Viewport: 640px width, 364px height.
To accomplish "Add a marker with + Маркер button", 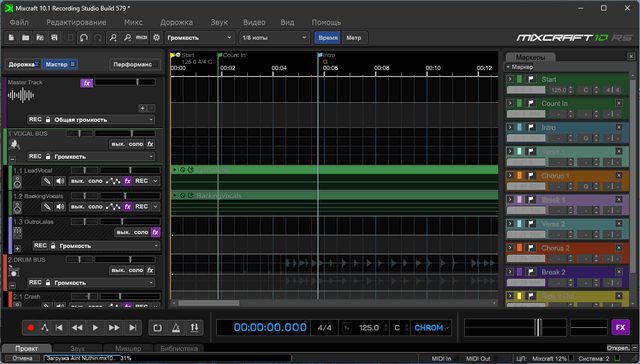I will (520, 67).
